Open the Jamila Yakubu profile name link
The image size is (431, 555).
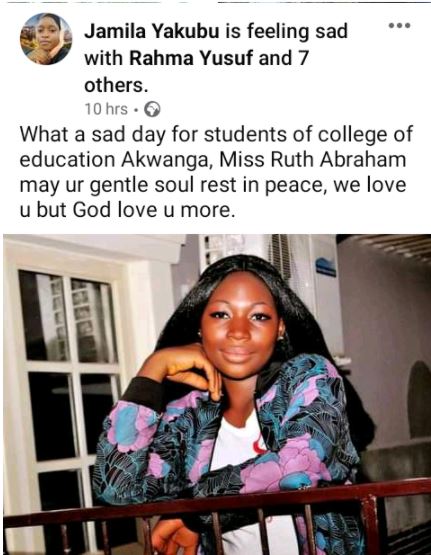[x=153, y=31]
